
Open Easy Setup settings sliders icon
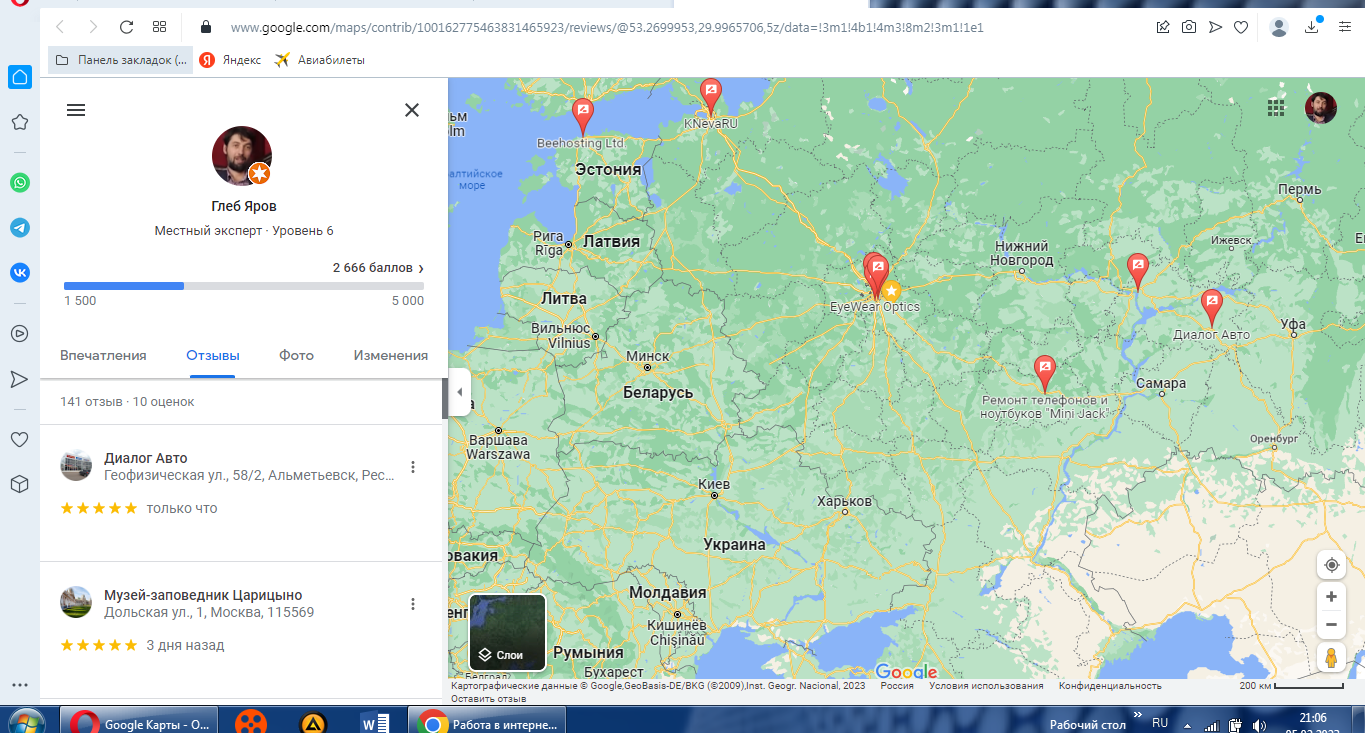tap(1345, 27)
